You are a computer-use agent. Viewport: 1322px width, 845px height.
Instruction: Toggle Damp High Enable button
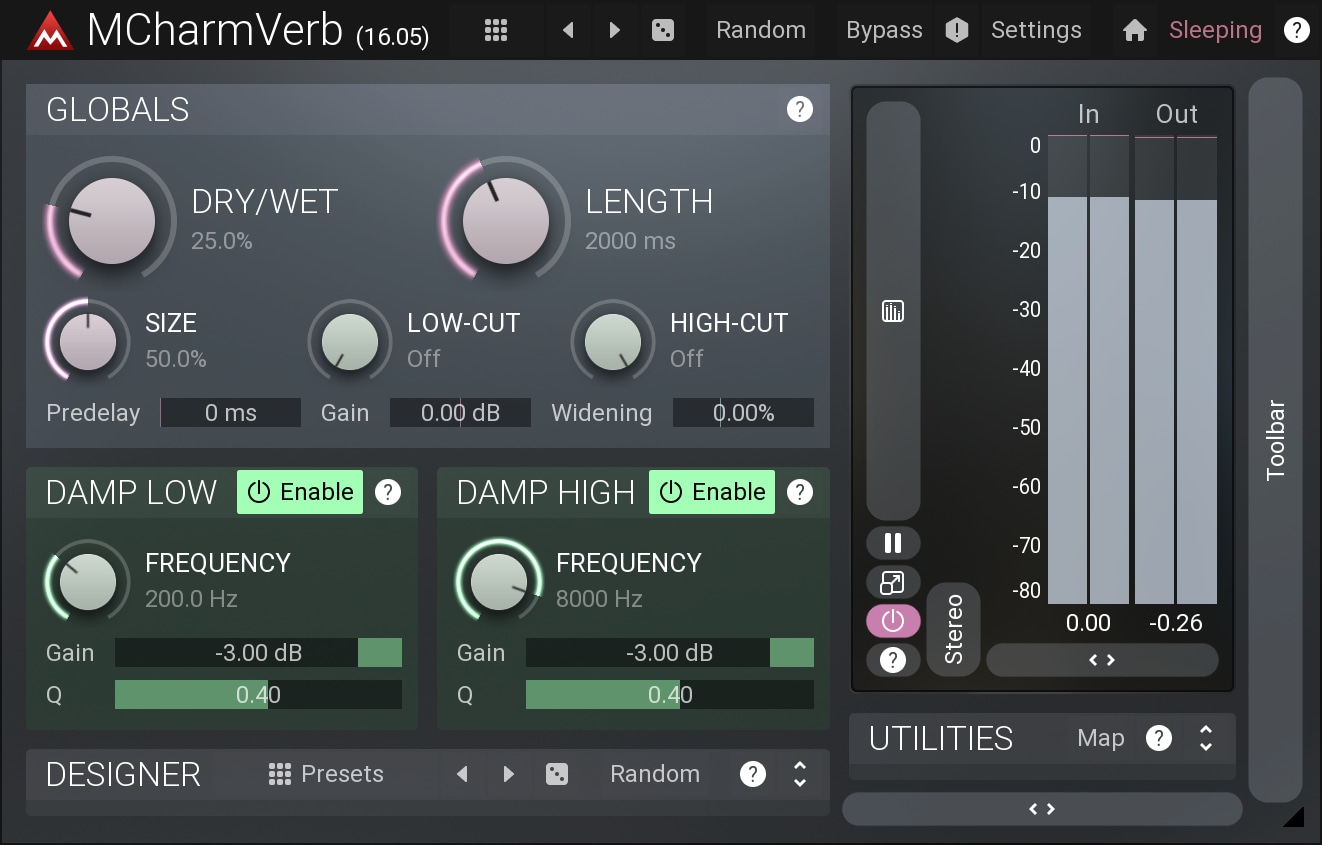point(712,492)
